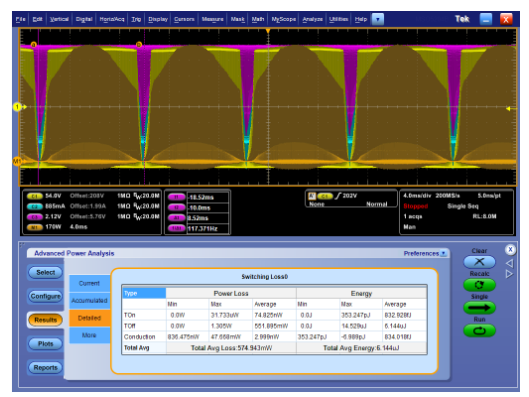Click the Power Loss column header
Viewport: 529px width, 397px height.
(231, 293)
